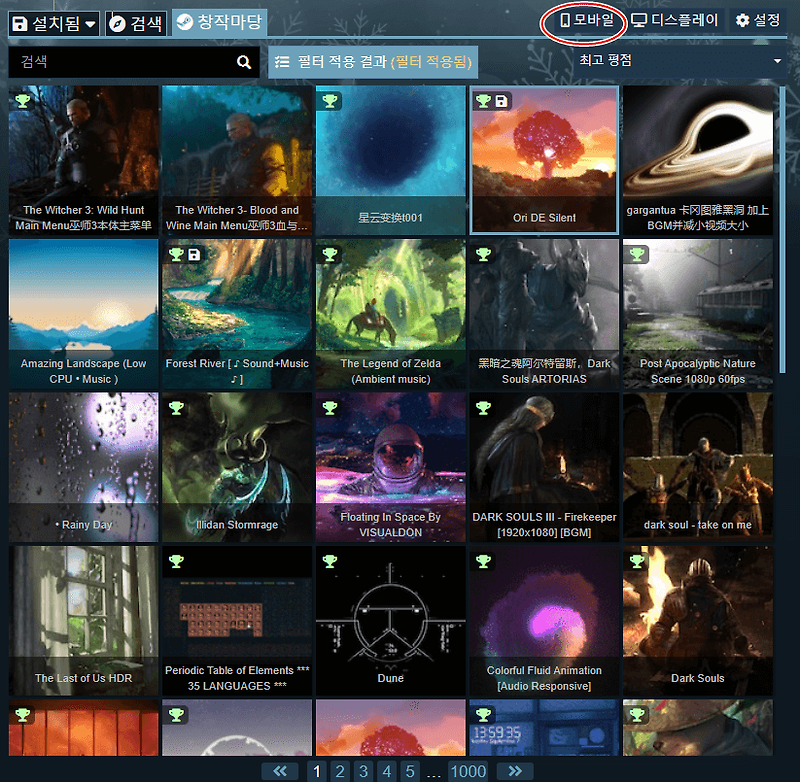Screen dimensions: 800x782
Task: Click trophy icon on Ori DE Silent
Action: tap(483, 101)
